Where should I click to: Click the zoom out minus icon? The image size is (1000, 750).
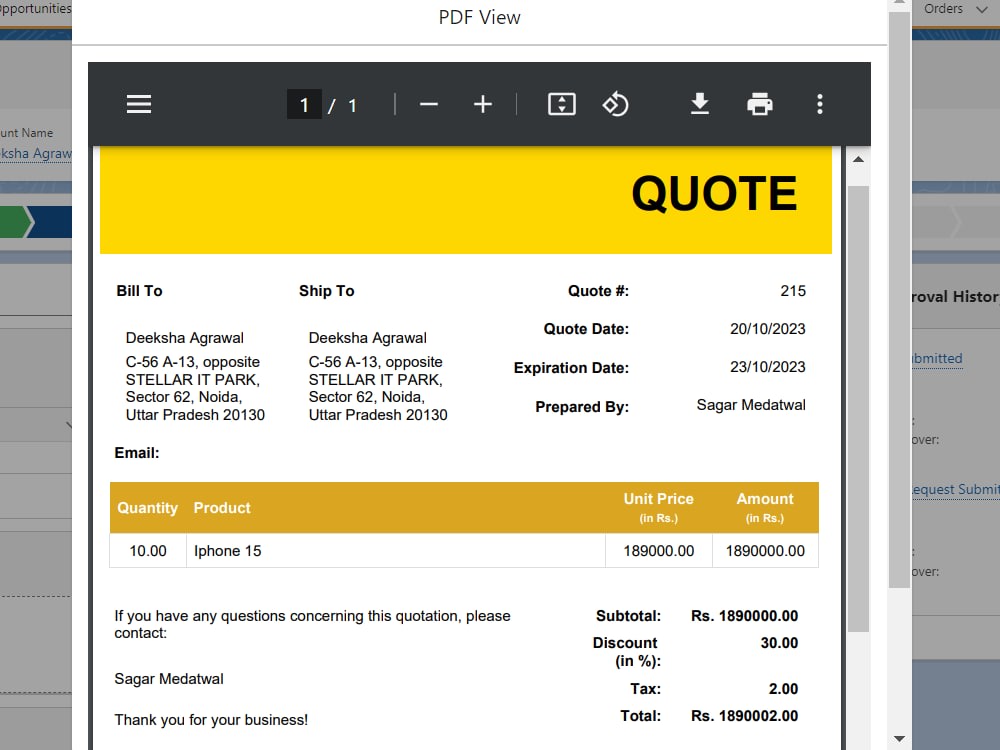click(429, 104)
